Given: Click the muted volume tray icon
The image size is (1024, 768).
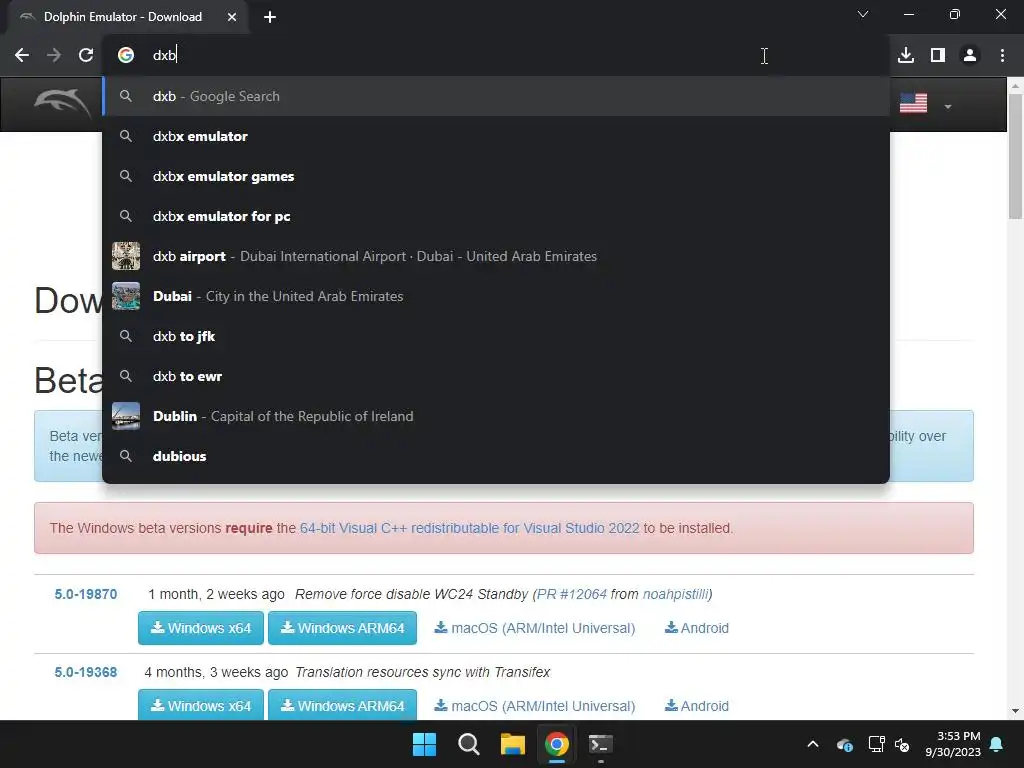Looking at the screenshot, I should click(902, 744).
